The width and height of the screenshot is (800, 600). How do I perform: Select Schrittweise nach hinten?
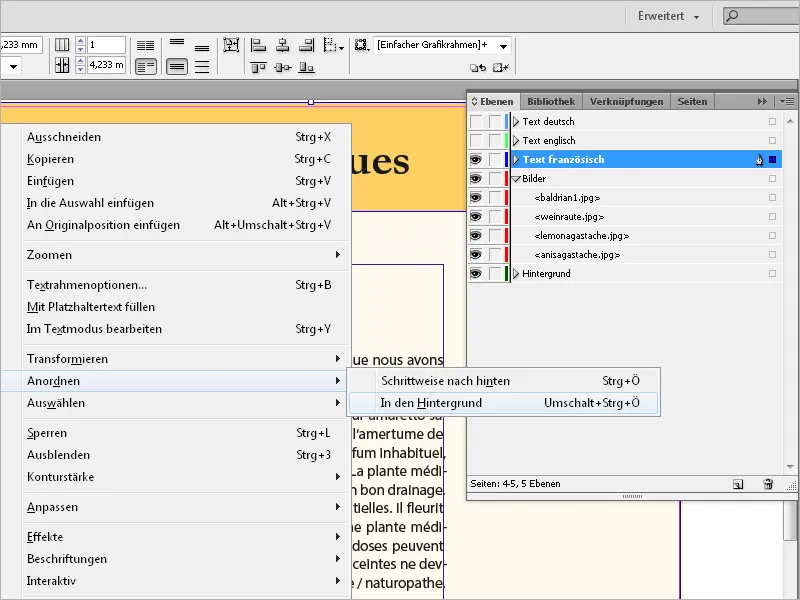click(x=504, y=381)
